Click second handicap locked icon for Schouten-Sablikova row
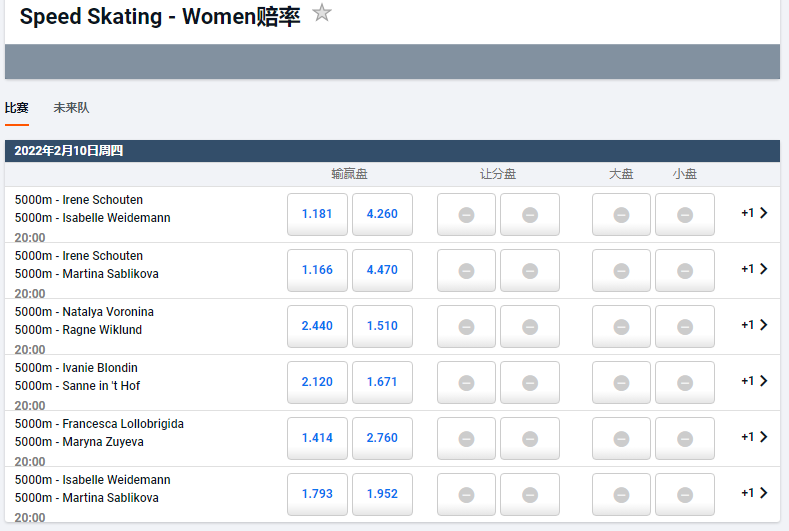Screen dimensions: 789x531 tap(530, 270)
